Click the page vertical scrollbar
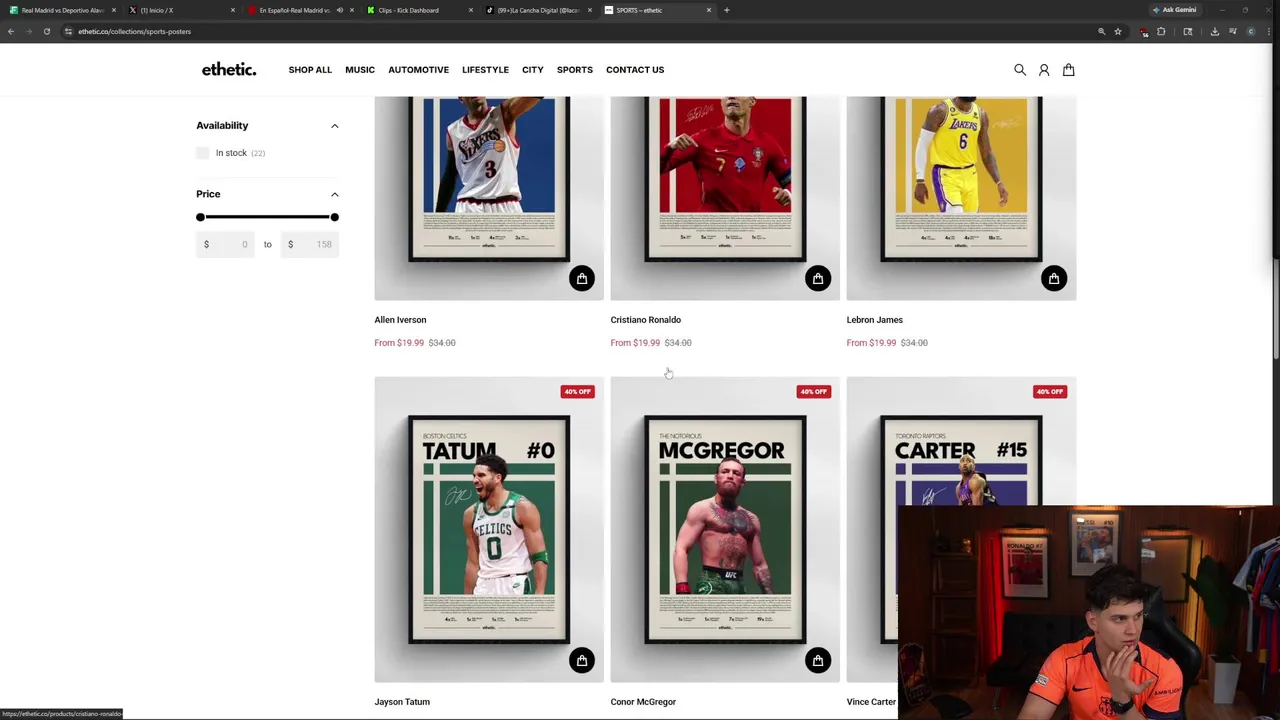 pos(1275,310)
